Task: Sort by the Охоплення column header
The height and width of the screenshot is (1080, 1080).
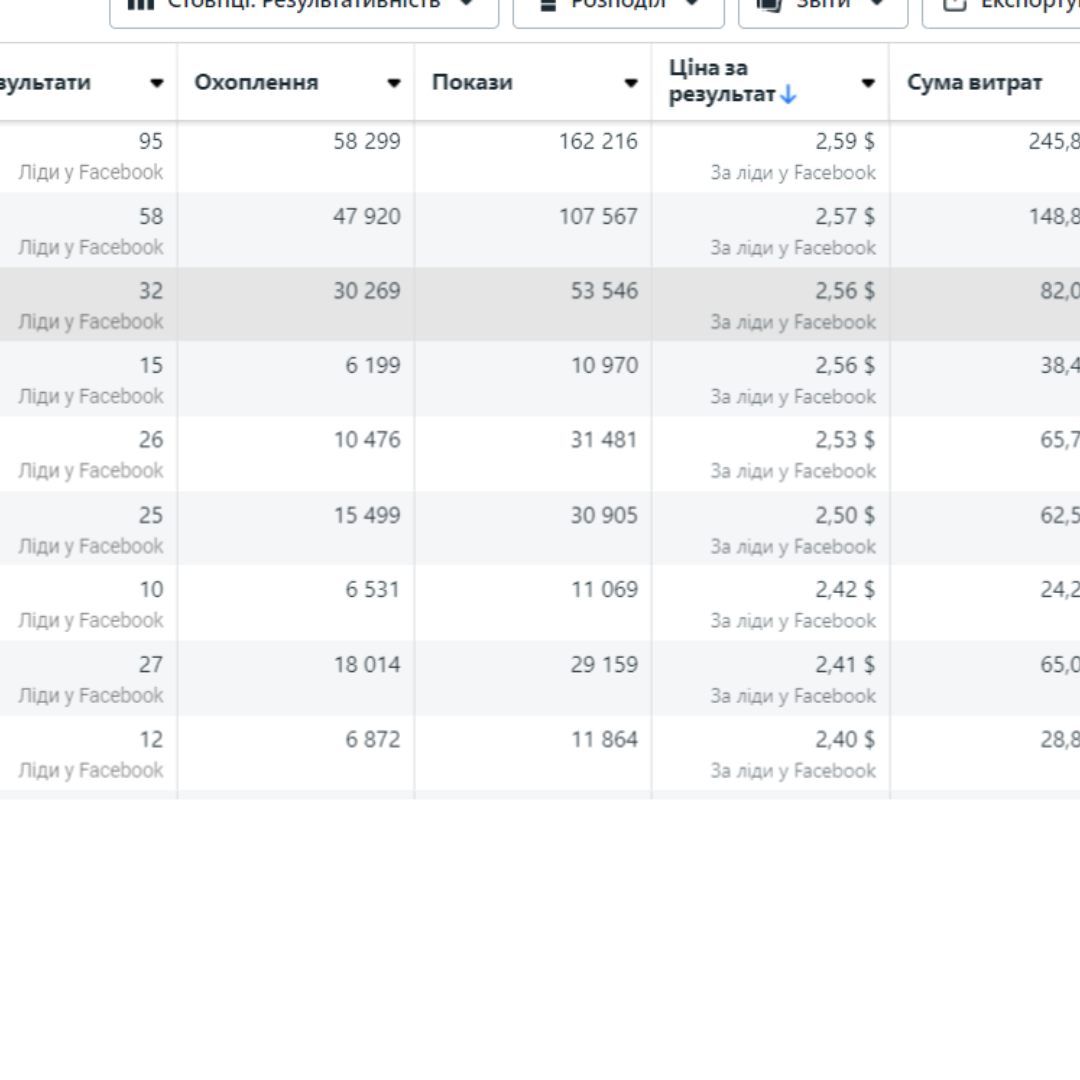Action: point(256,82)
